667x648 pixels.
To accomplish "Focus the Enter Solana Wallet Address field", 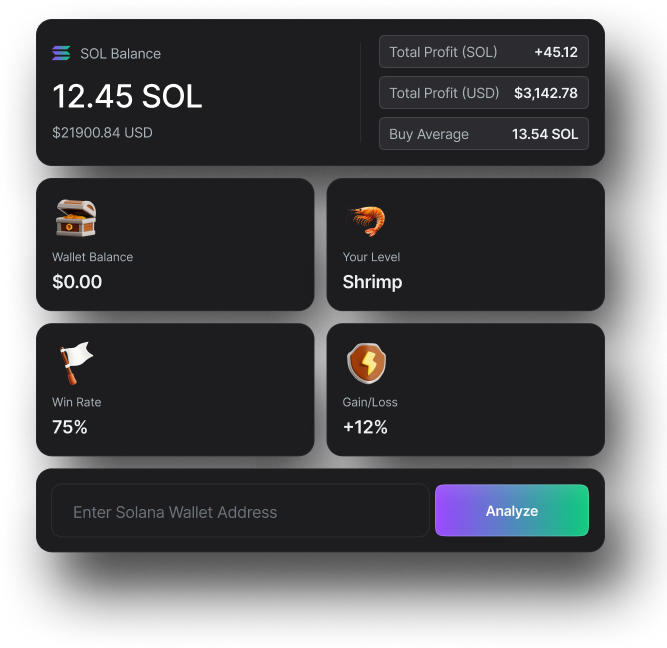I will (240, 511).
